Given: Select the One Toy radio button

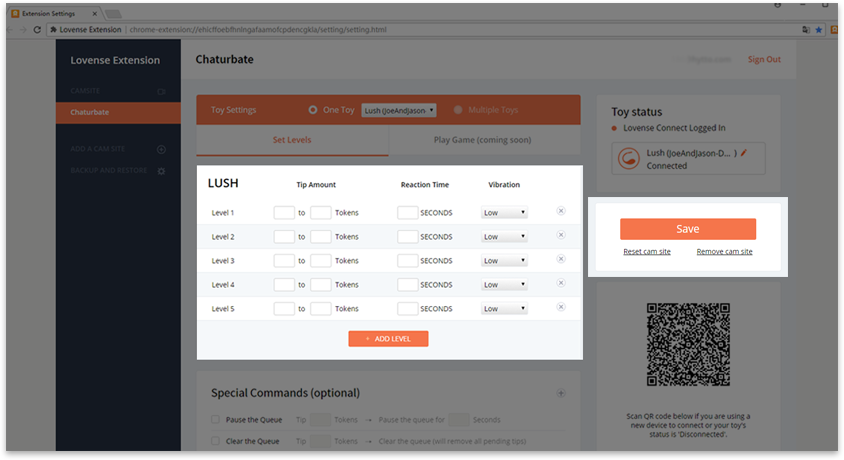Looking at the screenshot, I should (312, 110).
